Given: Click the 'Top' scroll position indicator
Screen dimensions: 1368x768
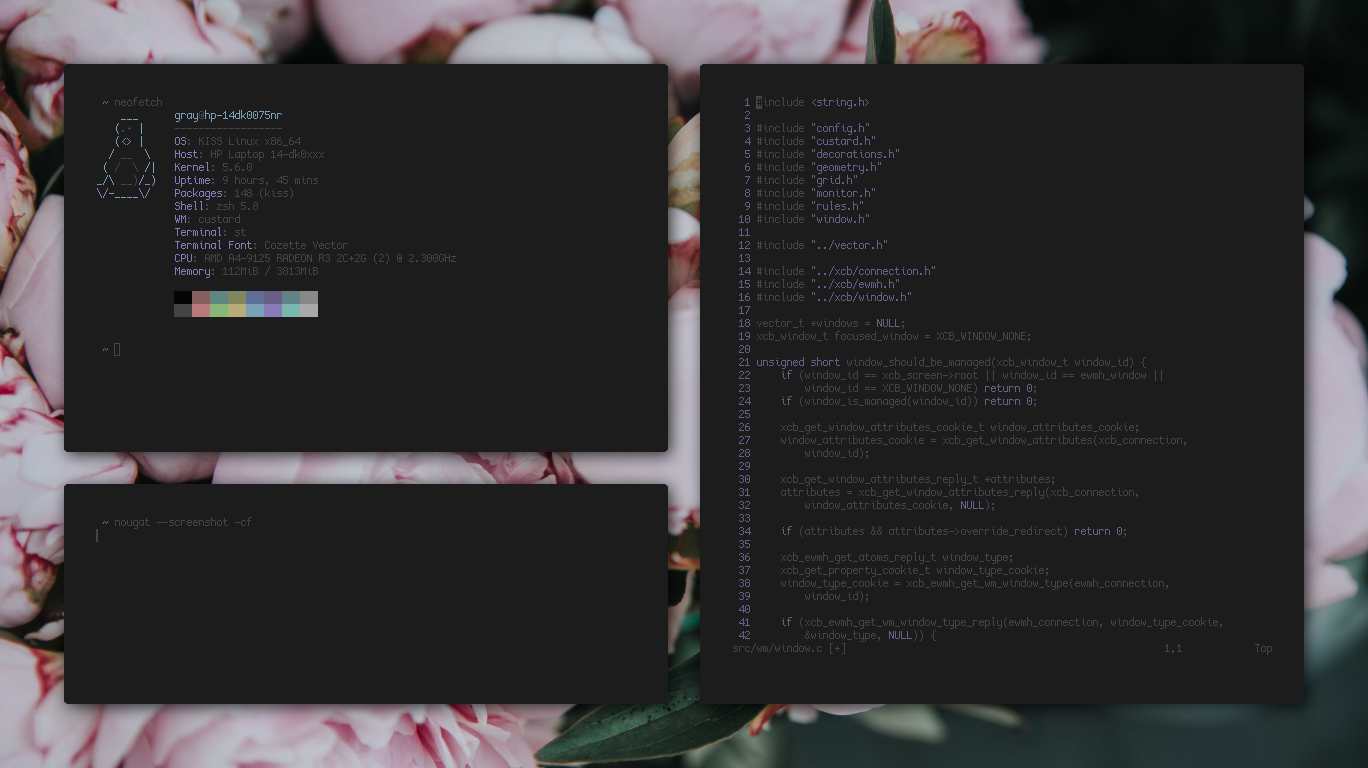Looking at the screenshot, I should point(1264,648).
